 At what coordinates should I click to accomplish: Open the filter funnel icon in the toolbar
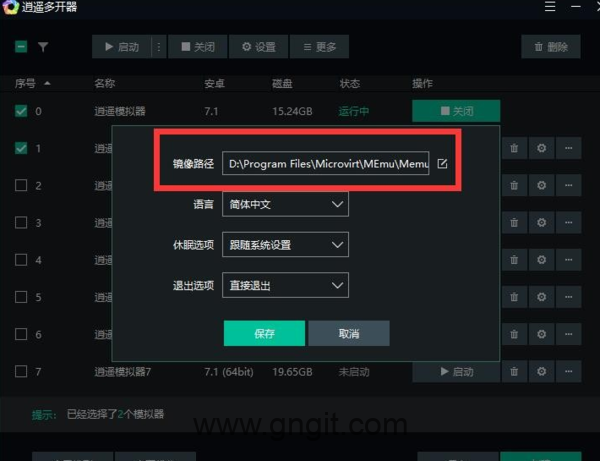point(43,47)
